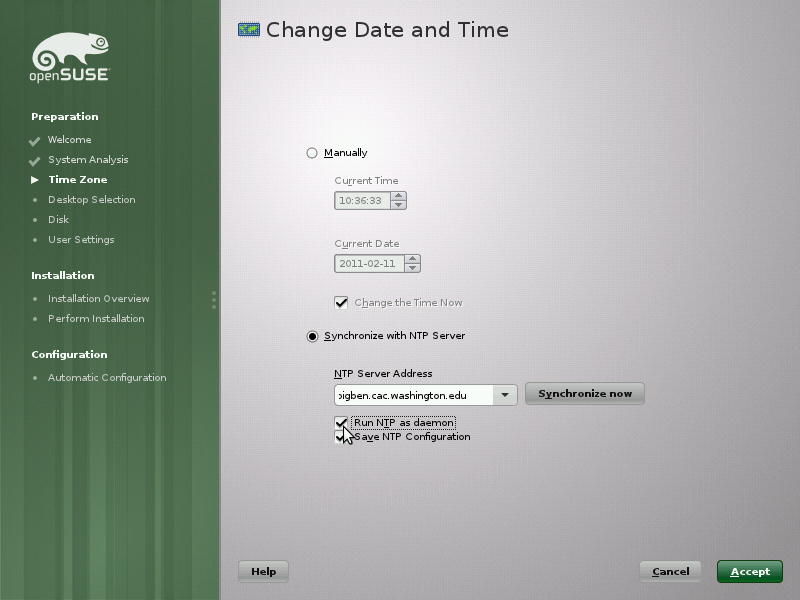Image resolution: width=800 pixels, height=600 pixels.
Task: Click the checkmark icon next to System Analysis
Action: click(x=36, y=160)
